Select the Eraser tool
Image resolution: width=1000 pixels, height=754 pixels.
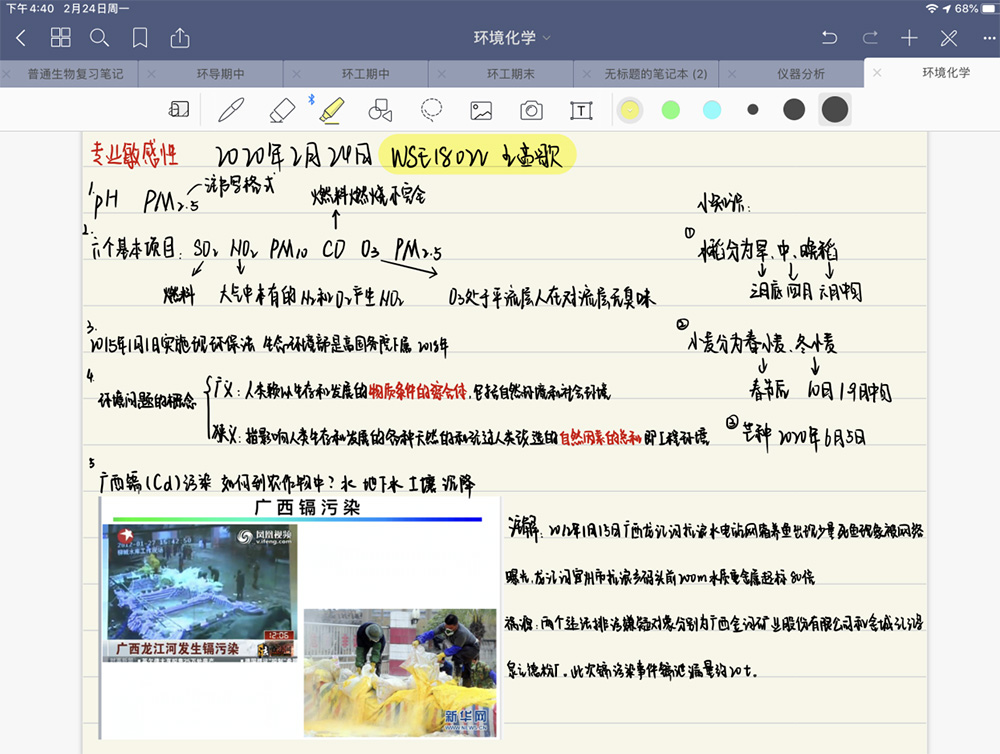click(282, 109)
